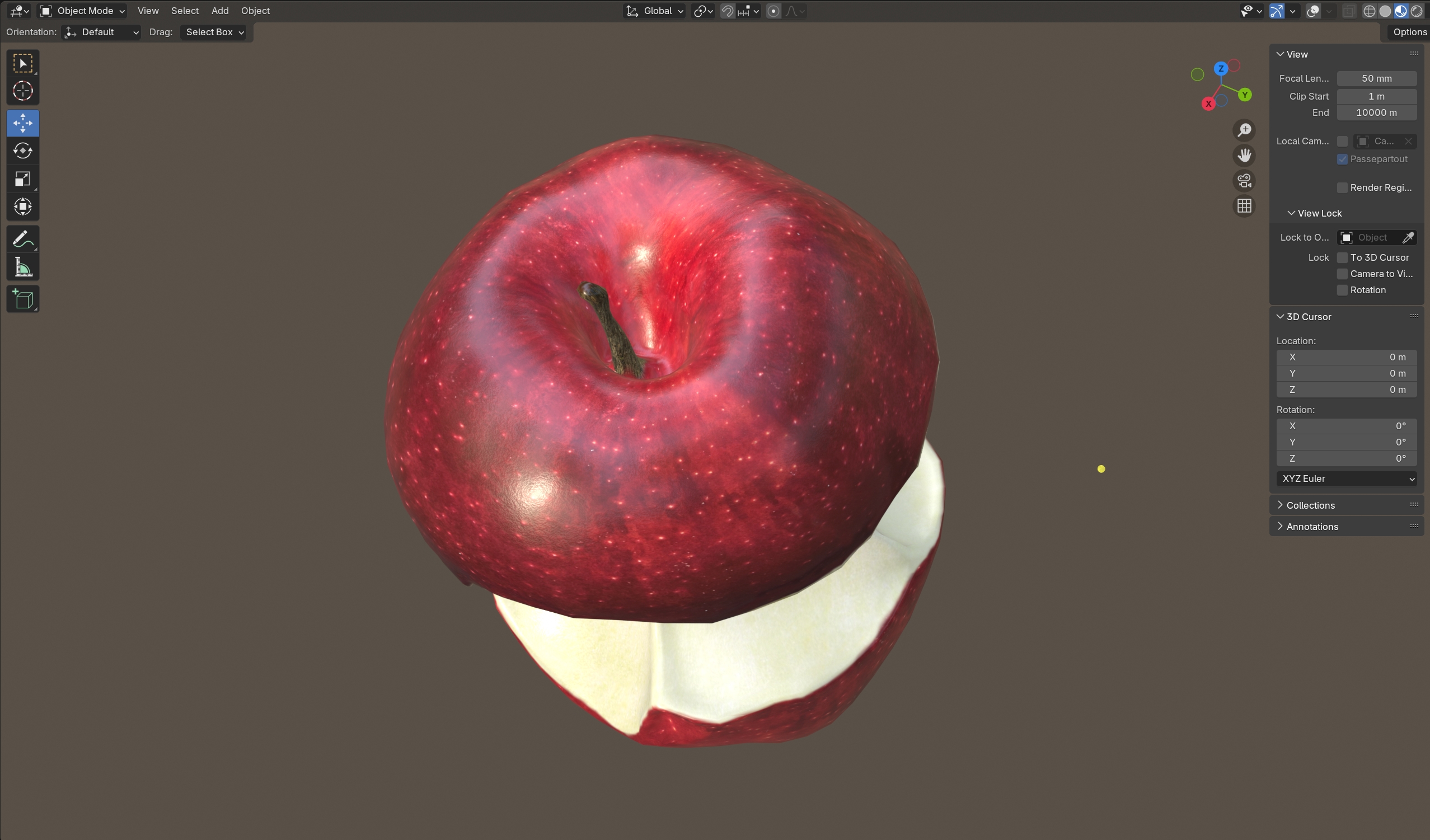Image resolution: width=1430 pixels, height=840 pixels.
Task: Click the camera view toggle icon
Action: (x=1244, y=181)
